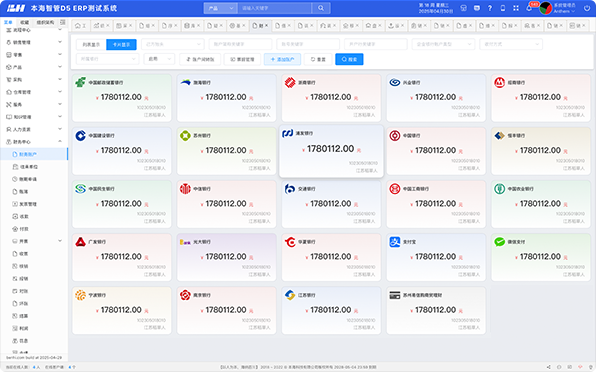596x372 pixels.
Task: Click the collapse sidebar icon beside 组织架构
Action: 63,22
